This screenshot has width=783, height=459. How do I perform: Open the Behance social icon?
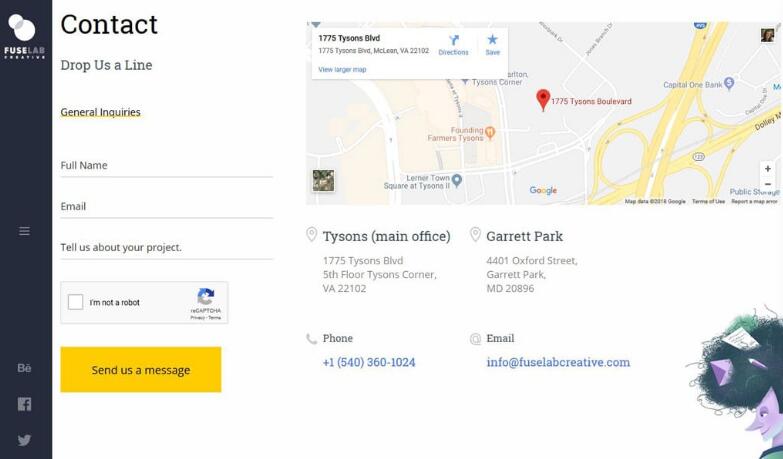[24, 368]
